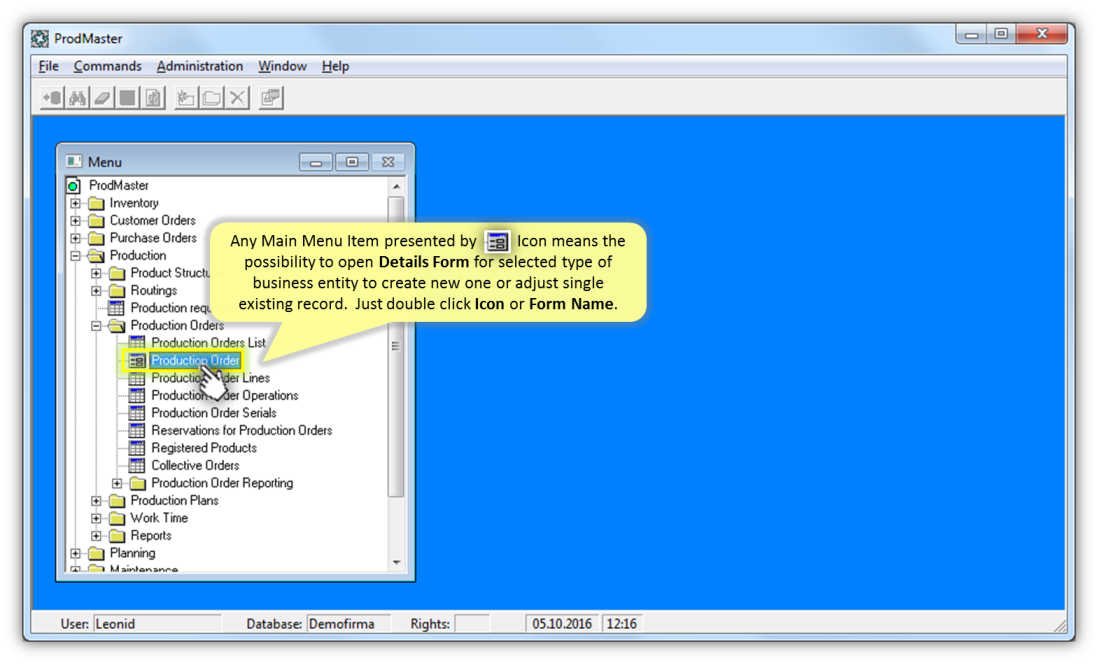Click the eraser toolbar icon

click(102, 98)
